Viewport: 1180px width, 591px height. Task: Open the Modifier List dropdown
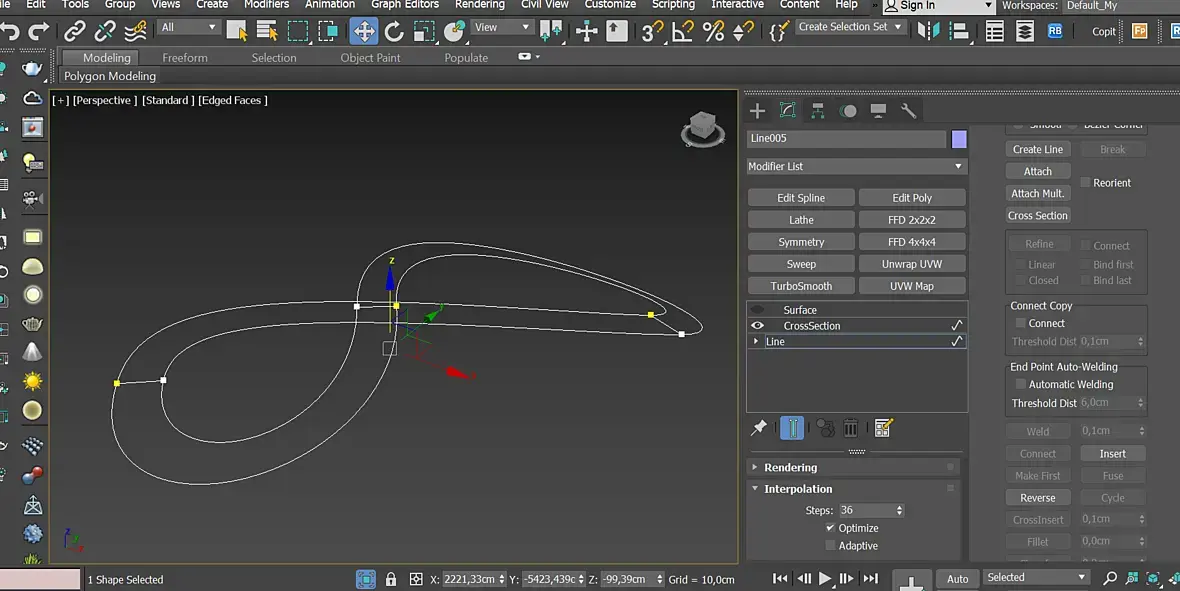856,167
